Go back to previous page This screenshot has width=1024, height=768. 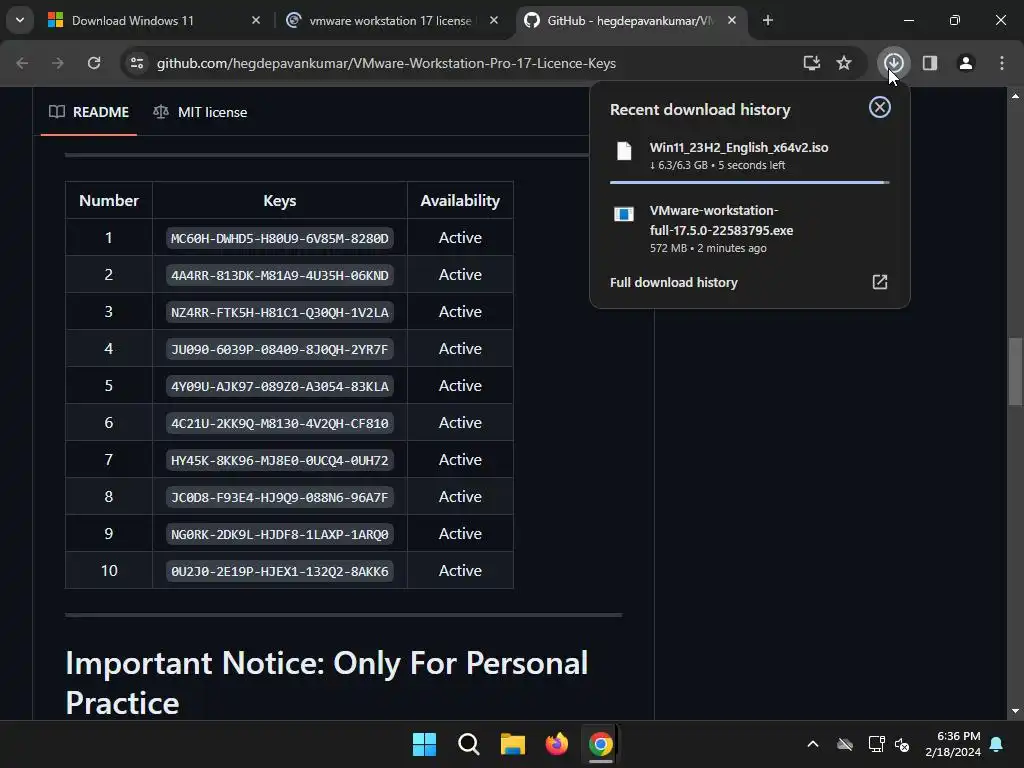click(x=22, y=63)
